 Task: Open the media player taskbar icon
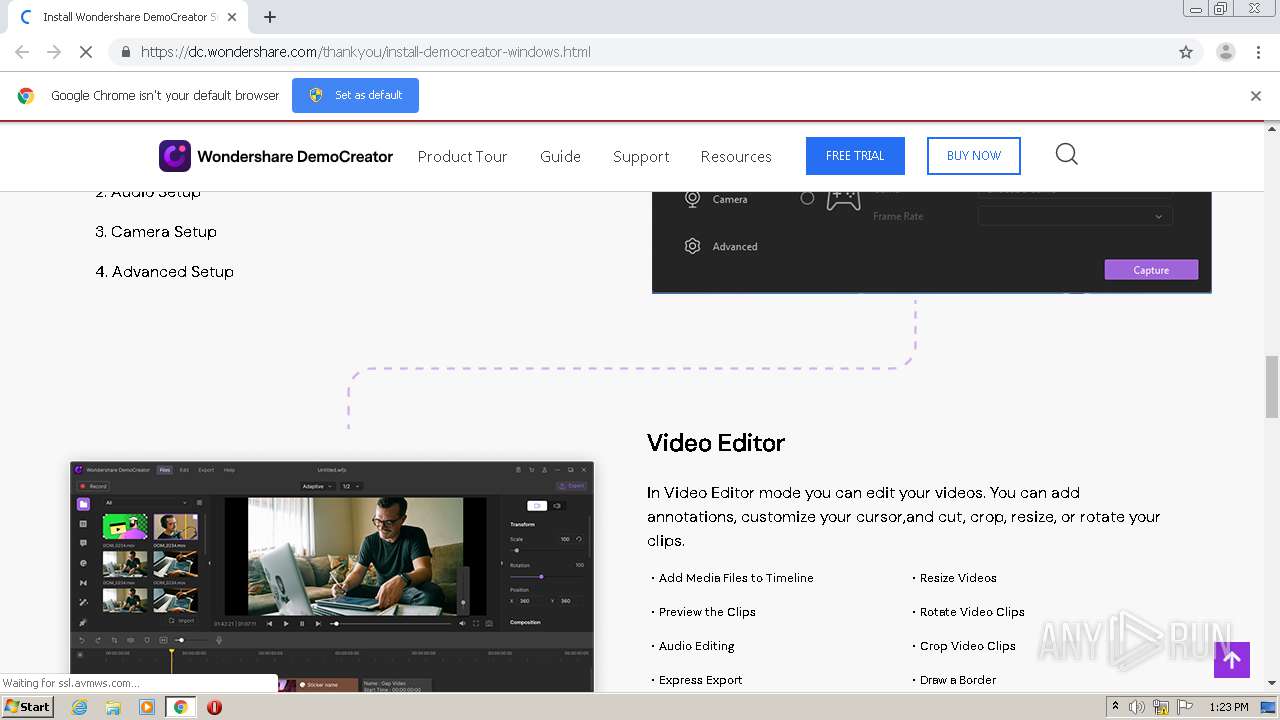coord(147,707)
